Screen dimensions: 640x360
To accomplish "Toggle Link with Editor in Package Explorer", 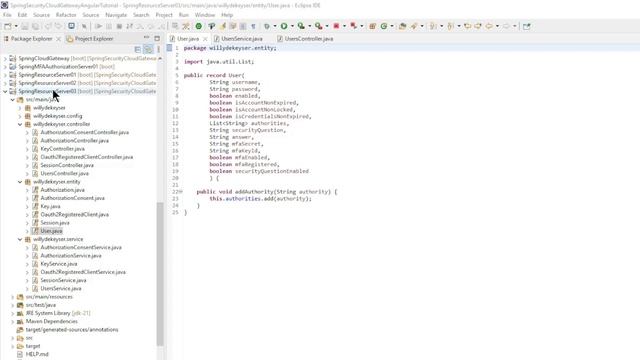I will pyautogui.click(x=148, y=49).
